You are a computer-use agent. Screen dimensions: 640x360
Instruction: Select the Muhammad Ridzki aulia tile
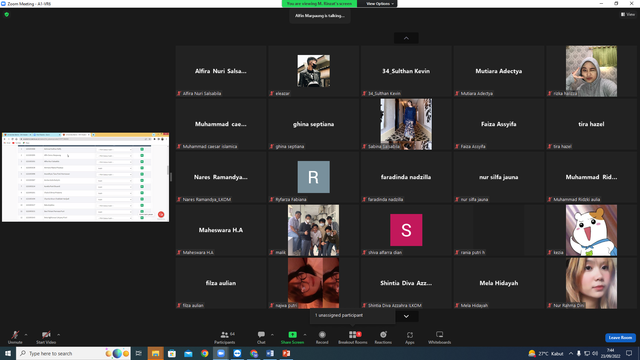click(x=591, y=177)
